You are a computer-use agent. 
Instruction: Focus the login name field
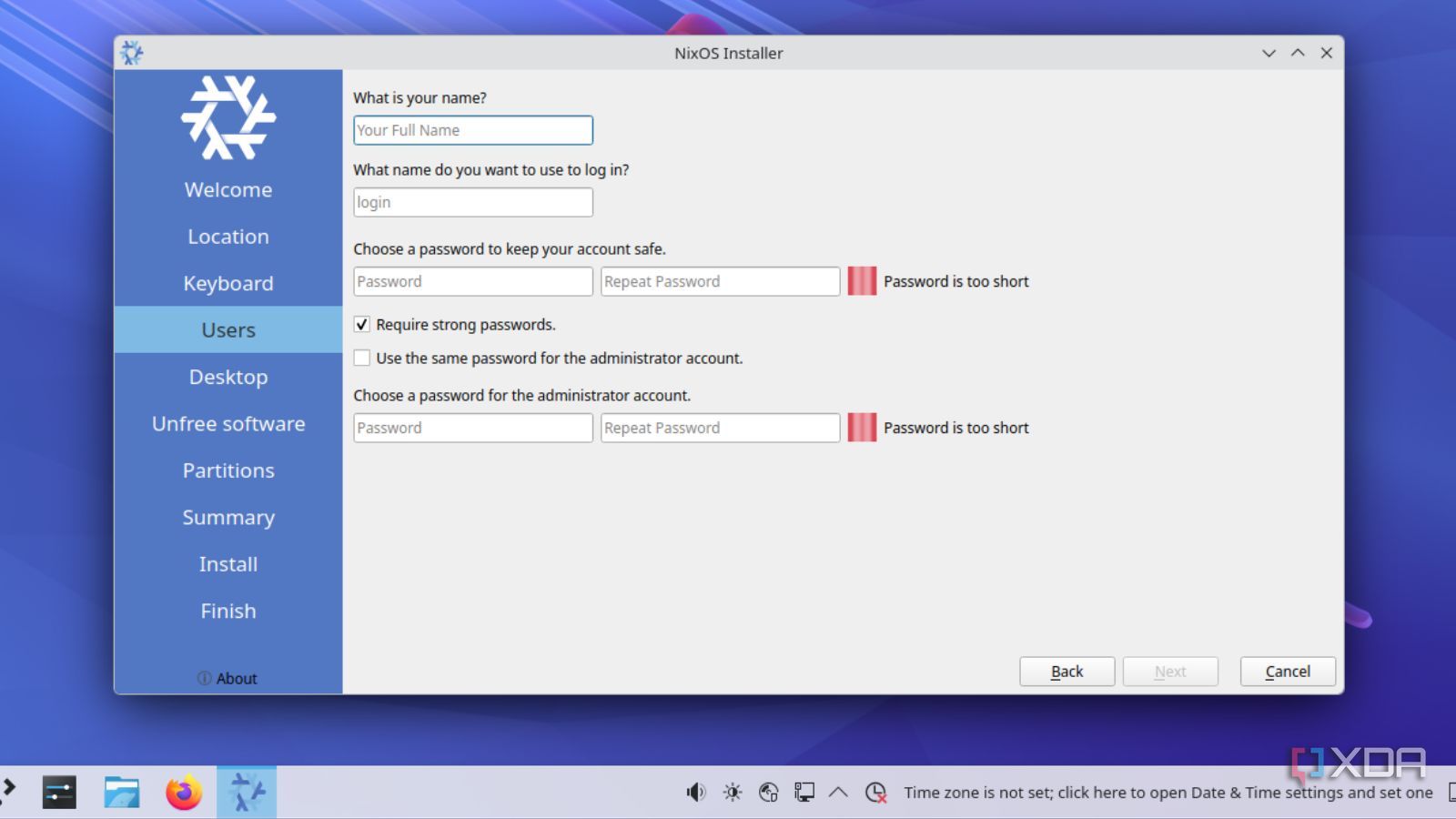pyautogui.click(x=473, y=202)
